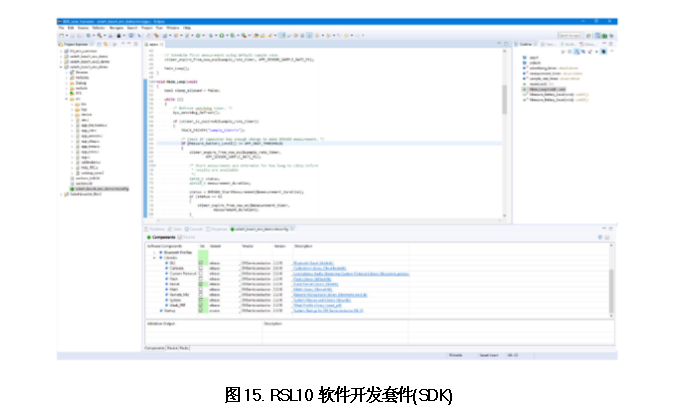Select the app.h include in Outline
Image resolution: width=681 pixels, height=416 pixels.
(x=532, y=57)
